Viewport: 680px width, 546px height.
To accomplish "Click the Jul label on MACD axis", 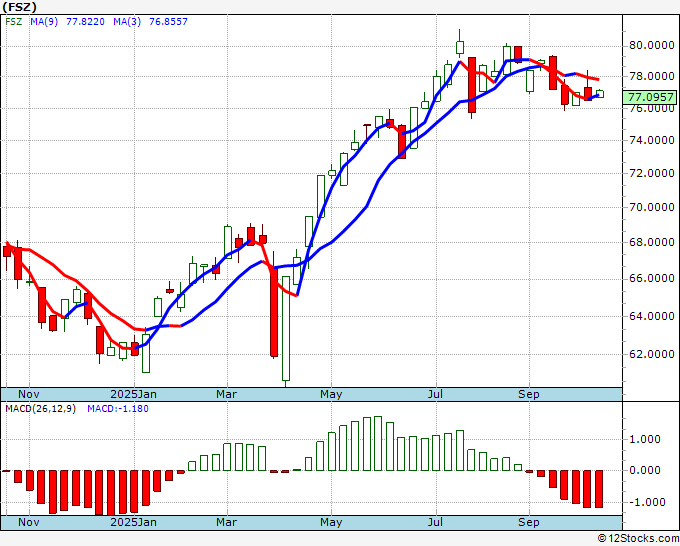I will tap(435, 522).
